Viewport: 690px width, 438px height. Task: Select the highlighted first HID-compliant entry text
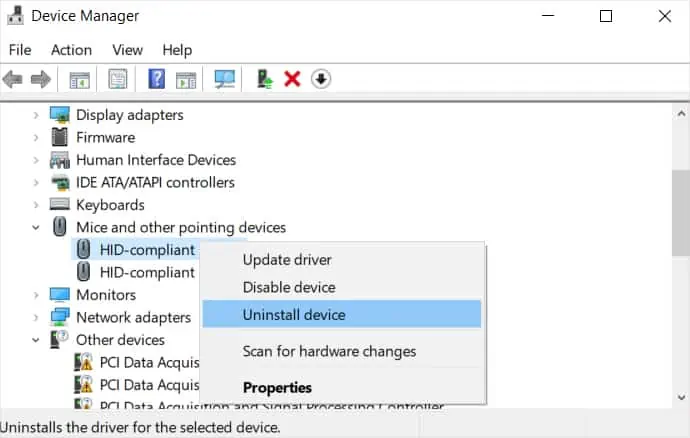(147, 250)
